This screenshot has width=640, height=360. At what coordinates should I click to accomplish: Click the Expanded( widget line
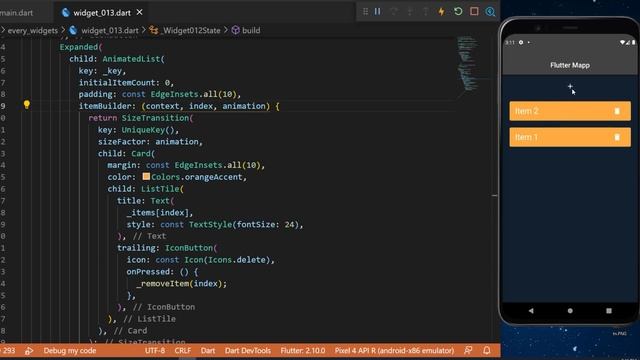[x=81, y=47]
